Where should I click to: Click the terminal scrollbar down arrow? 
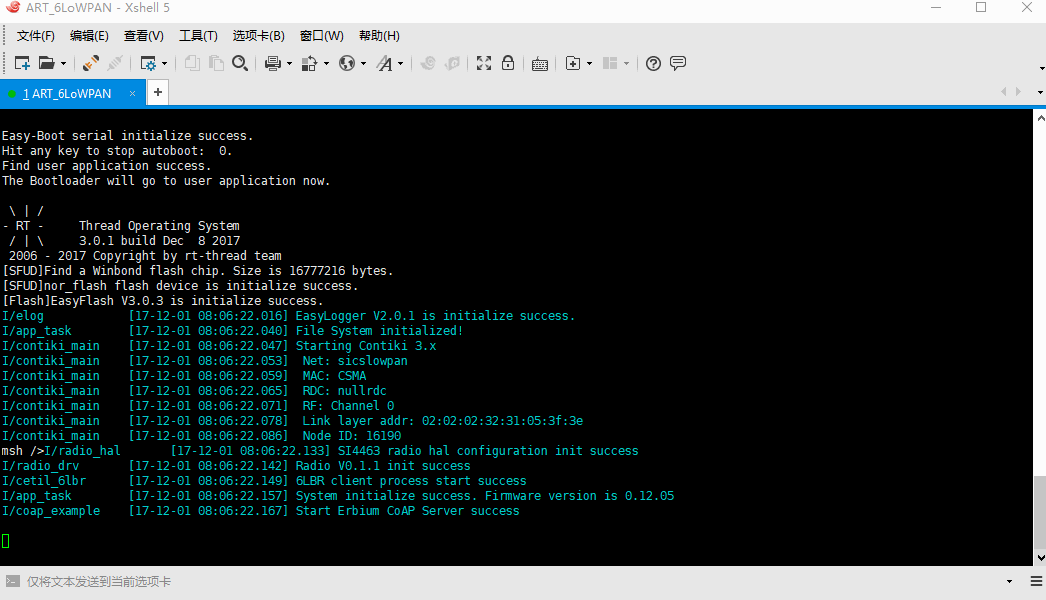point(1040,557)
